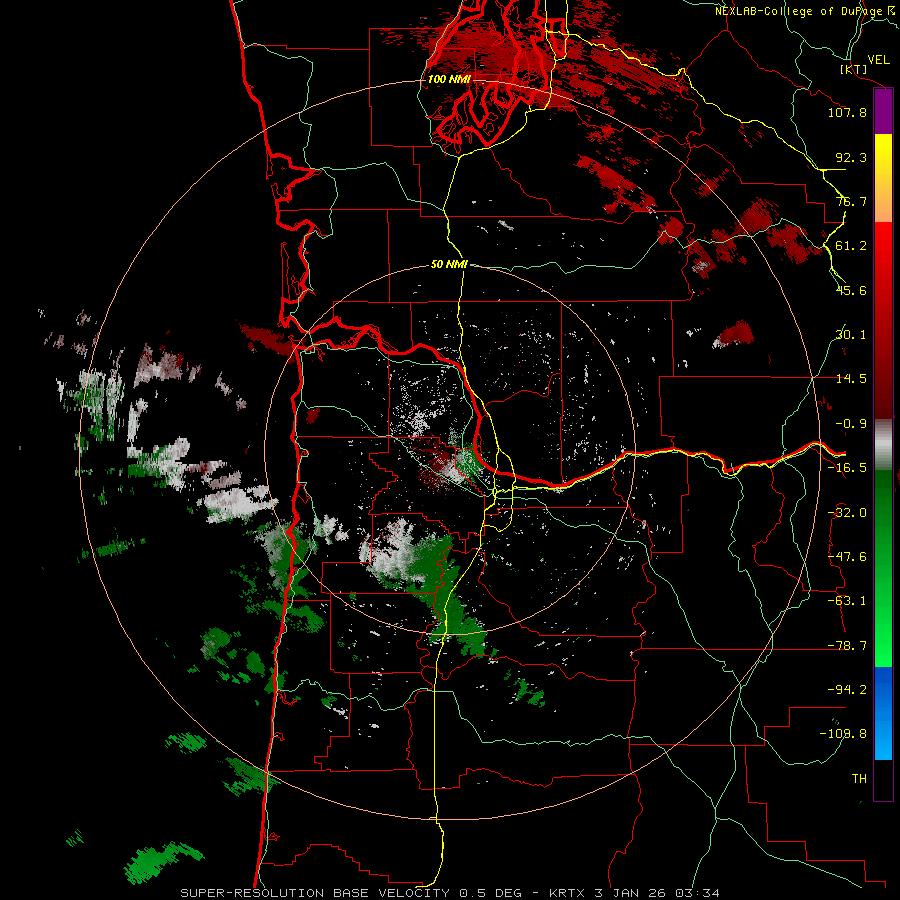Screen dimensions: 900x900
Task: Select the -109.8 velocity scale value
Action: click(844, 734)
